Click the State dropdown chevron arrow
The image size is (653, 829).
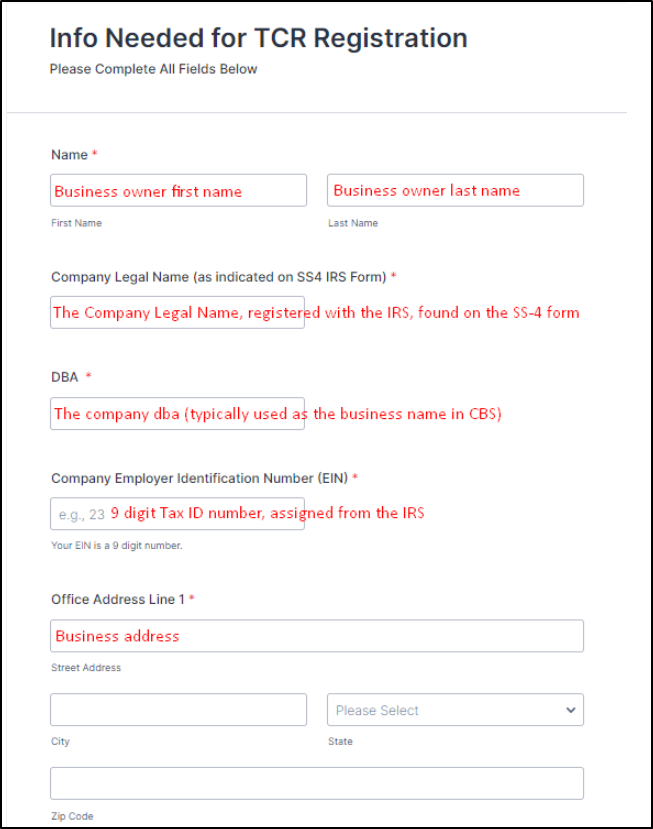pyautogui.click(x=571, y=710)
